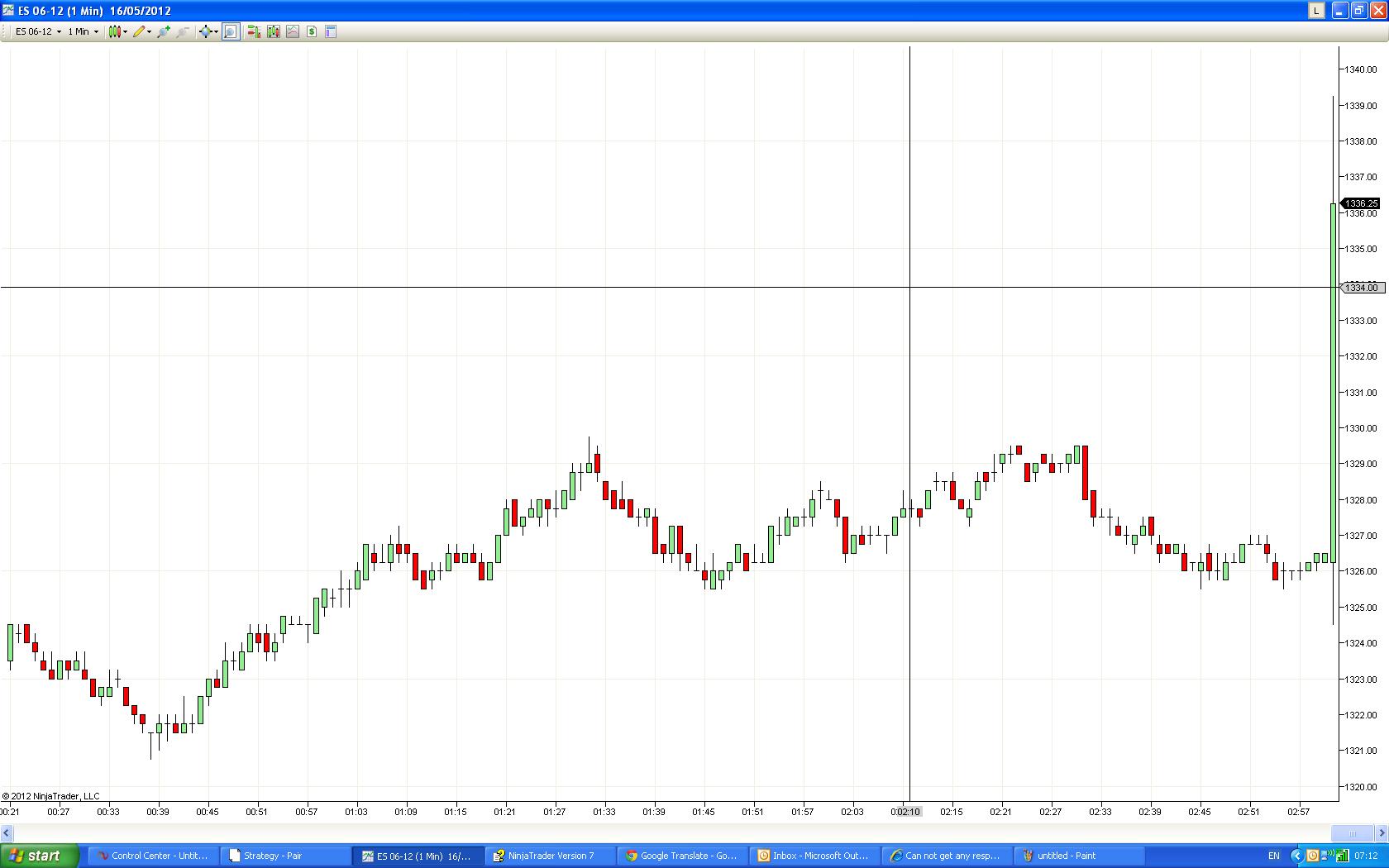
Task: Switch to Strategy - Pair taskbar window
Action: pyautogui.click(x=284, y=856)
